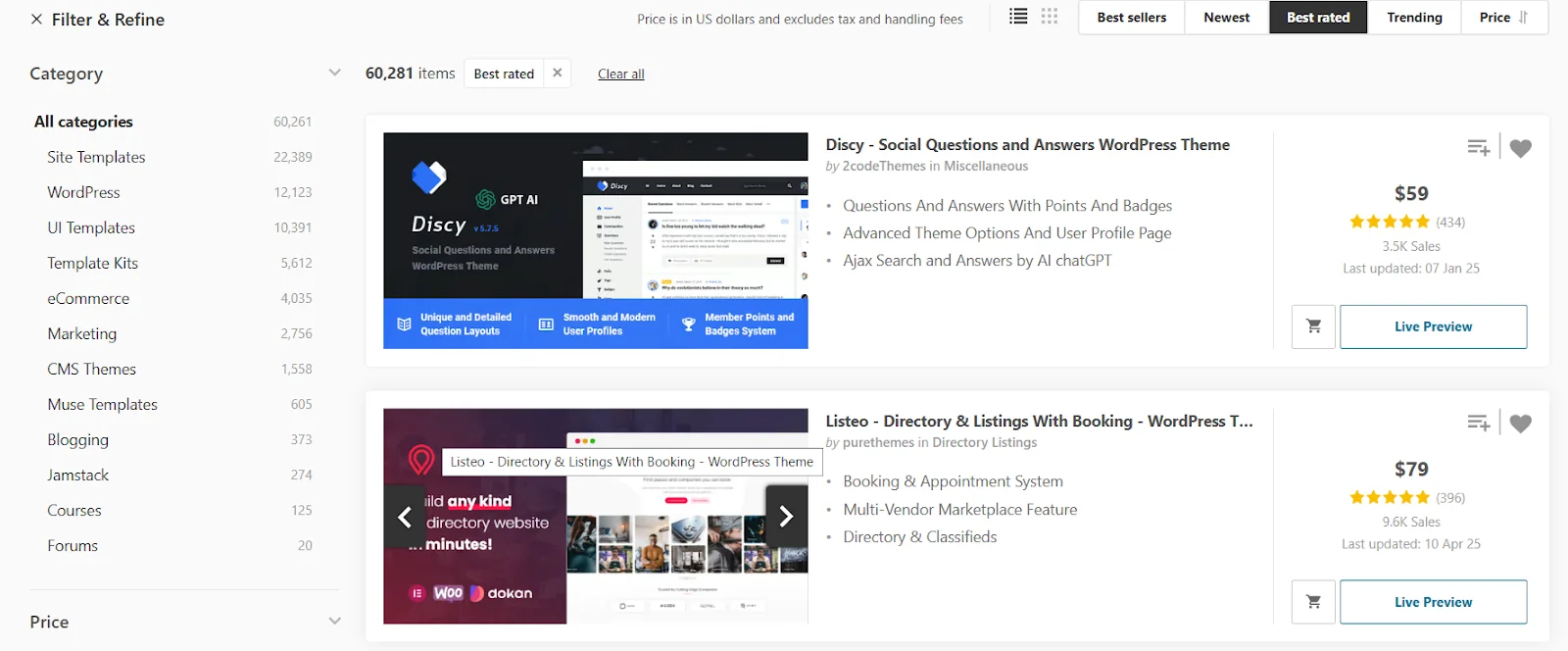1568x651 pixels.
Task: Open the Listeo theme title link
Action: coord(1039,421)
